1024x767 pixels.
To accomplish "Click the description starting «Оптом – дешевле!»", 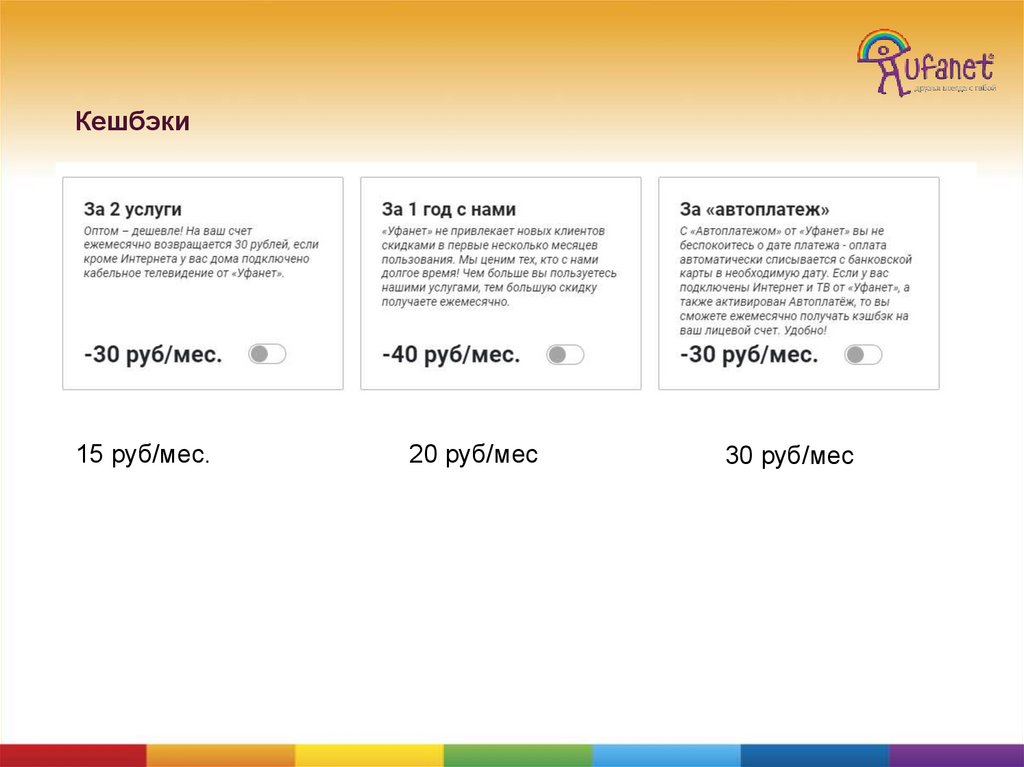I will tap(201, 252).
